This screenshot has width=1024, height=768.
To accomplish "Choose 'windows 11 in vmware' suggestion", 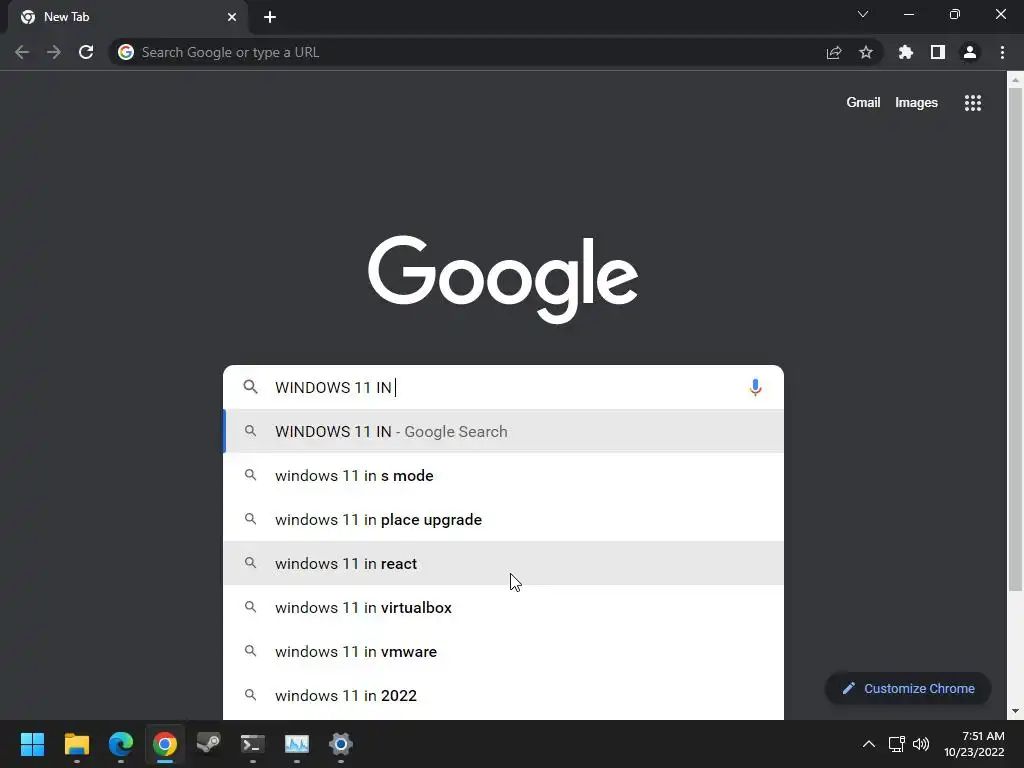I will point(504,651).
